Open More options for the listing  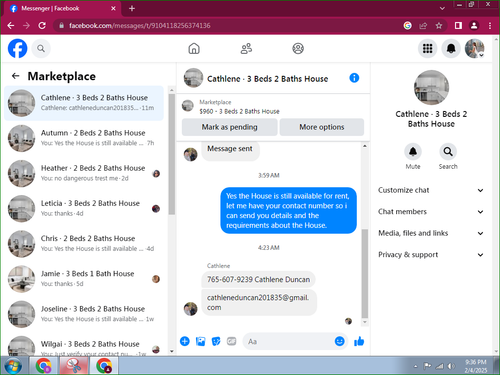click(x=322, y=127)
